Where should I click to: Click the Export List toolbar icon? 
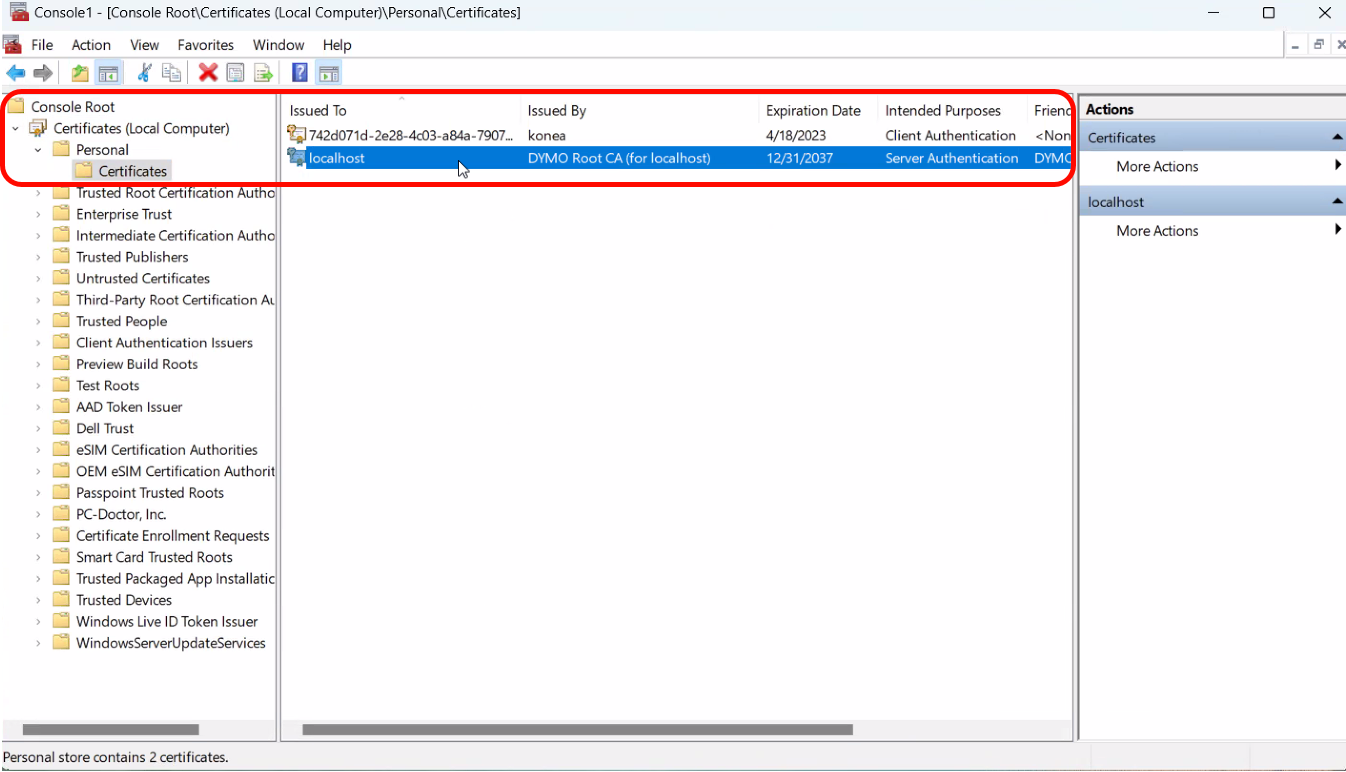click(263, 73)
